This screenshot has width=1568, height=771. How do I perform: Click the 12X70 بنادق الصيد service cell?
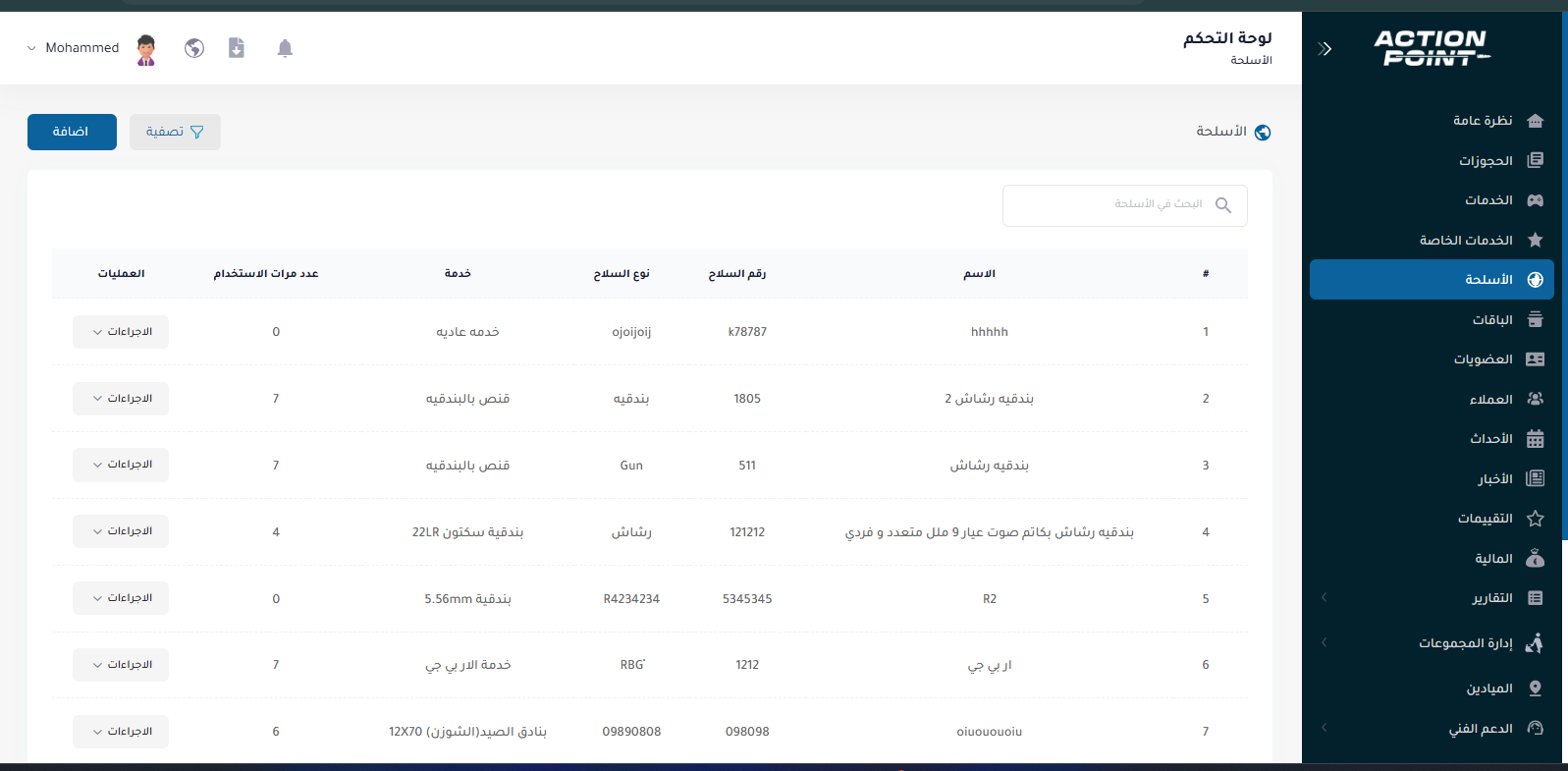[x=467, y=732]
